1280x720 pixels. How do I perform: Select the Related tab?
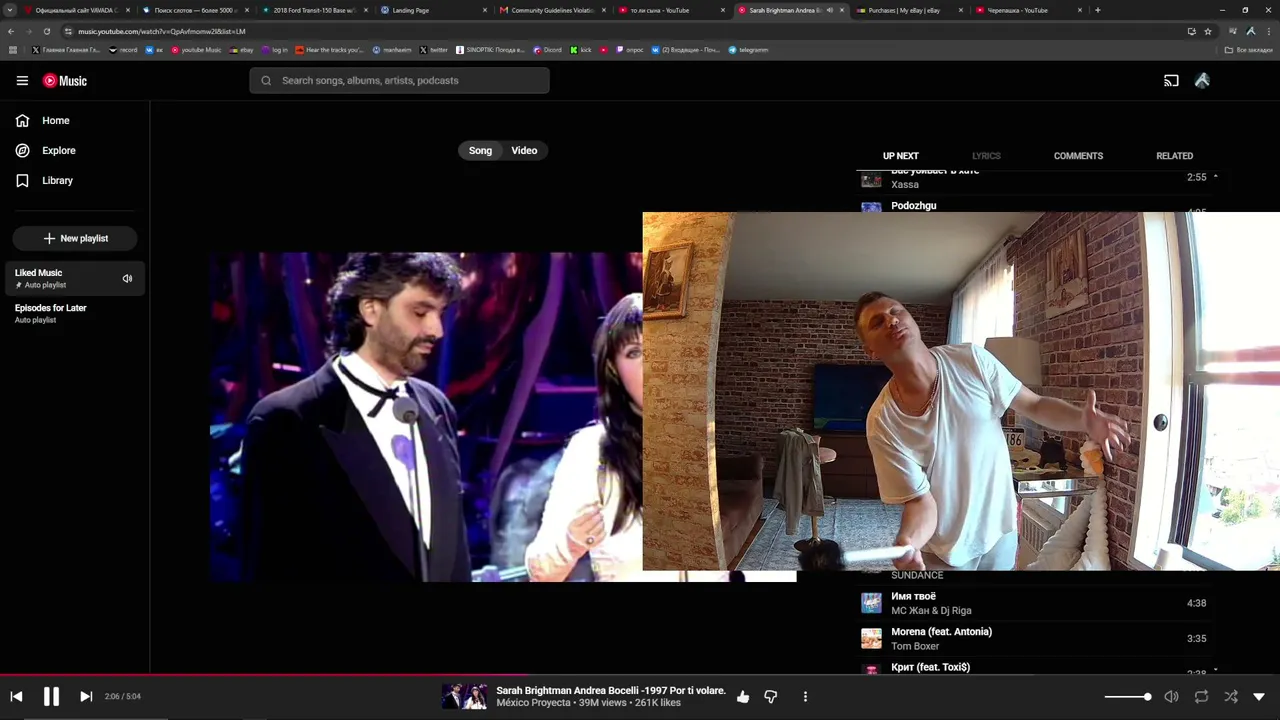pos(1174,156)
